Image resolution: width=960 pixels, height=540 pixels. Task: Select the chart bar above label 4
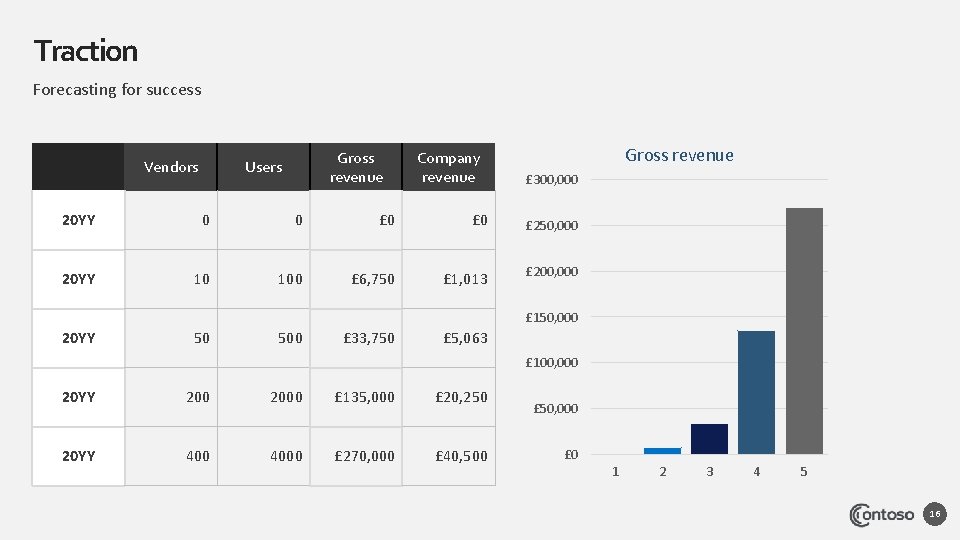[756, 392]
